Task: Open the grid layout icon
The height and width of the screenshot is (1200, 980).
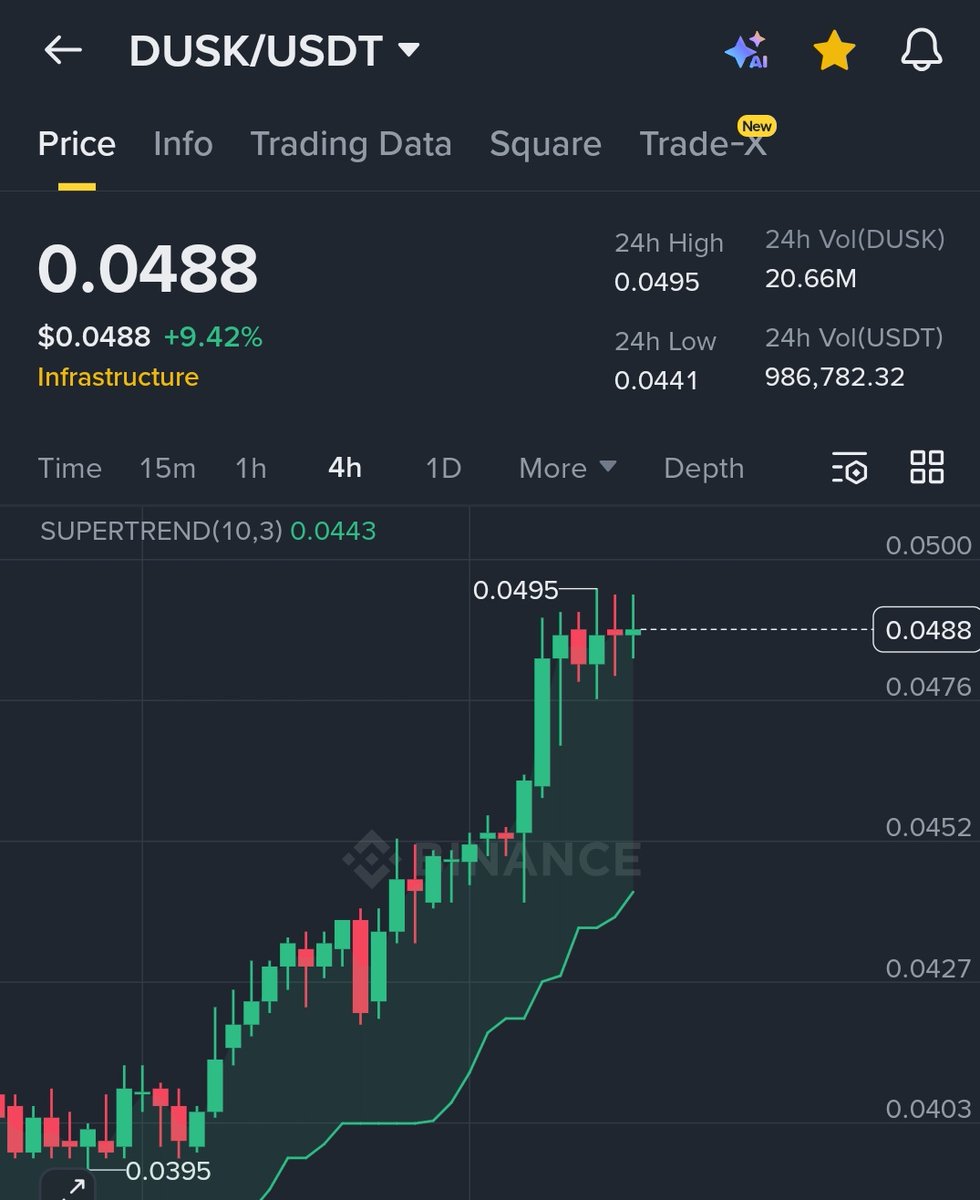Action: [x=926, y=467]
